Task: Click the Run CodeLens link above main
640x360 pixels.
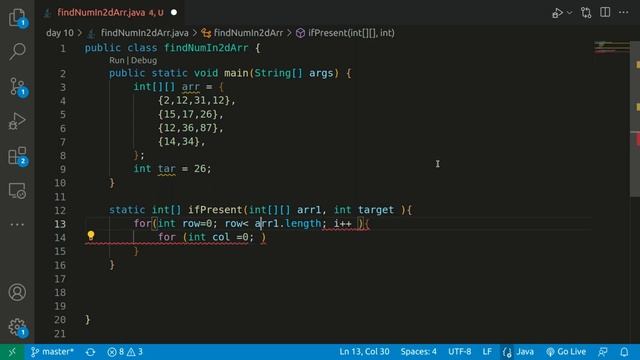Action: point(116,60)
